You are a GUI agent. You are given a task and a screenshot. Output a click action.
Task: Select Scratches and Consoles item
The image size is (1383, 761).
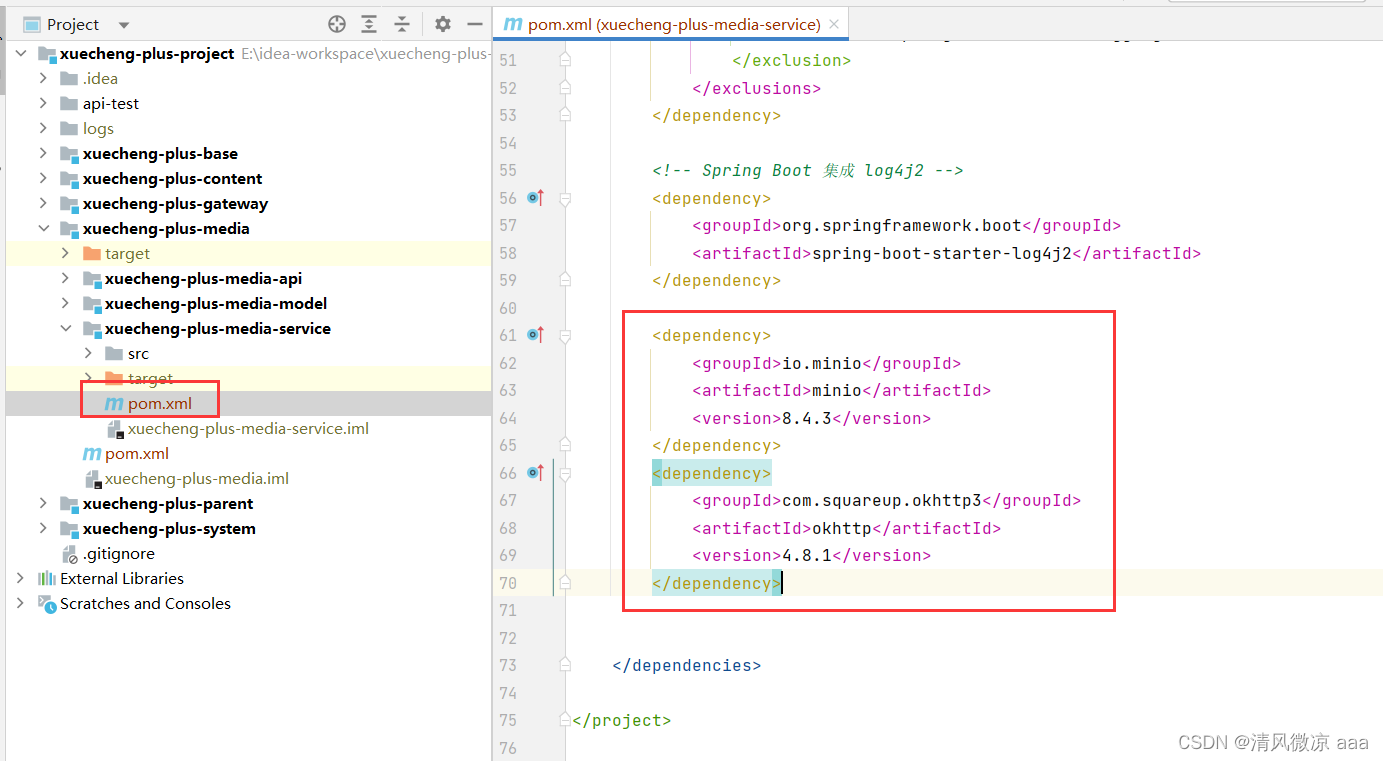tap(145, 603)
